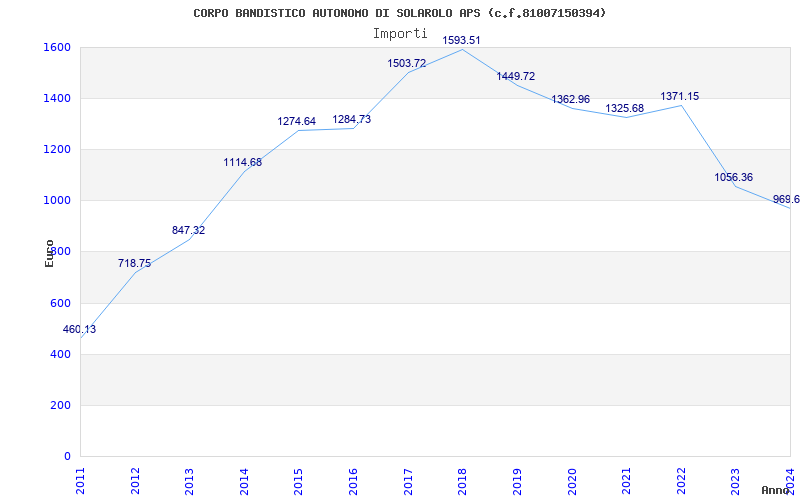Click the Anno x-axis label

coord(776,490)
